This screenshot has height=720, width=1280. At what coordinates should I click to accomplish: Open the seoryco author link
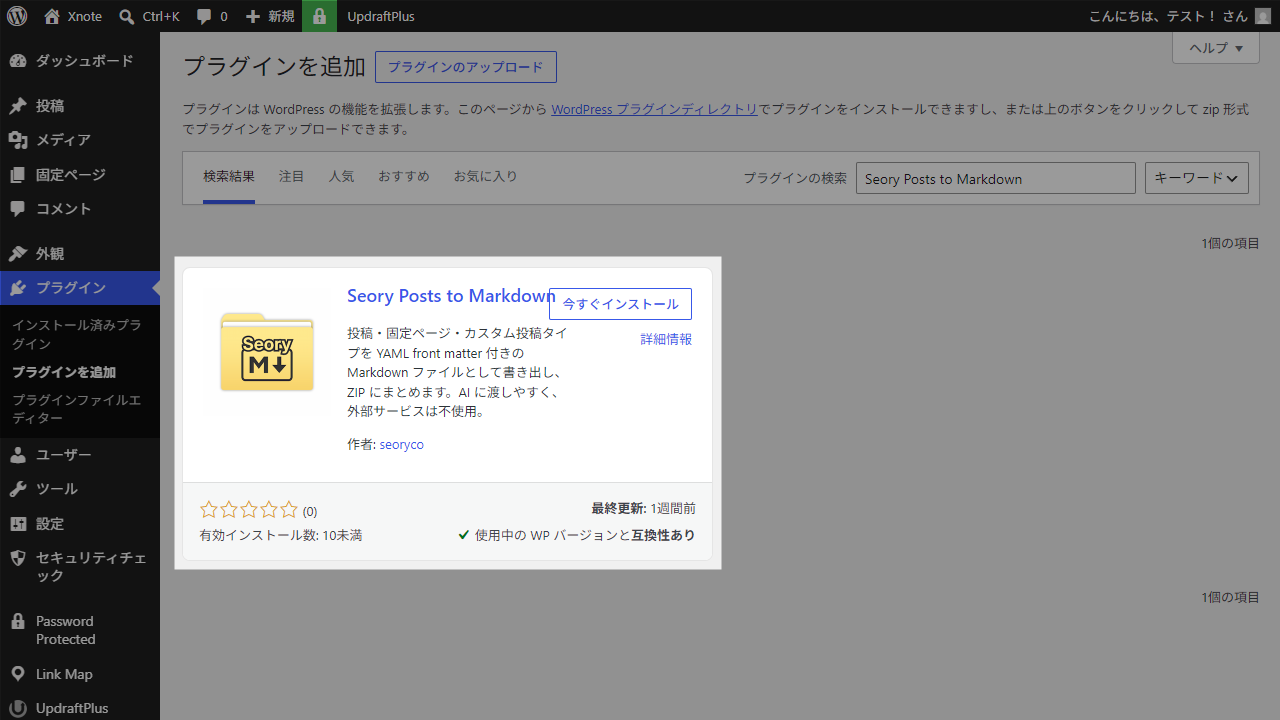coord(402,444)
